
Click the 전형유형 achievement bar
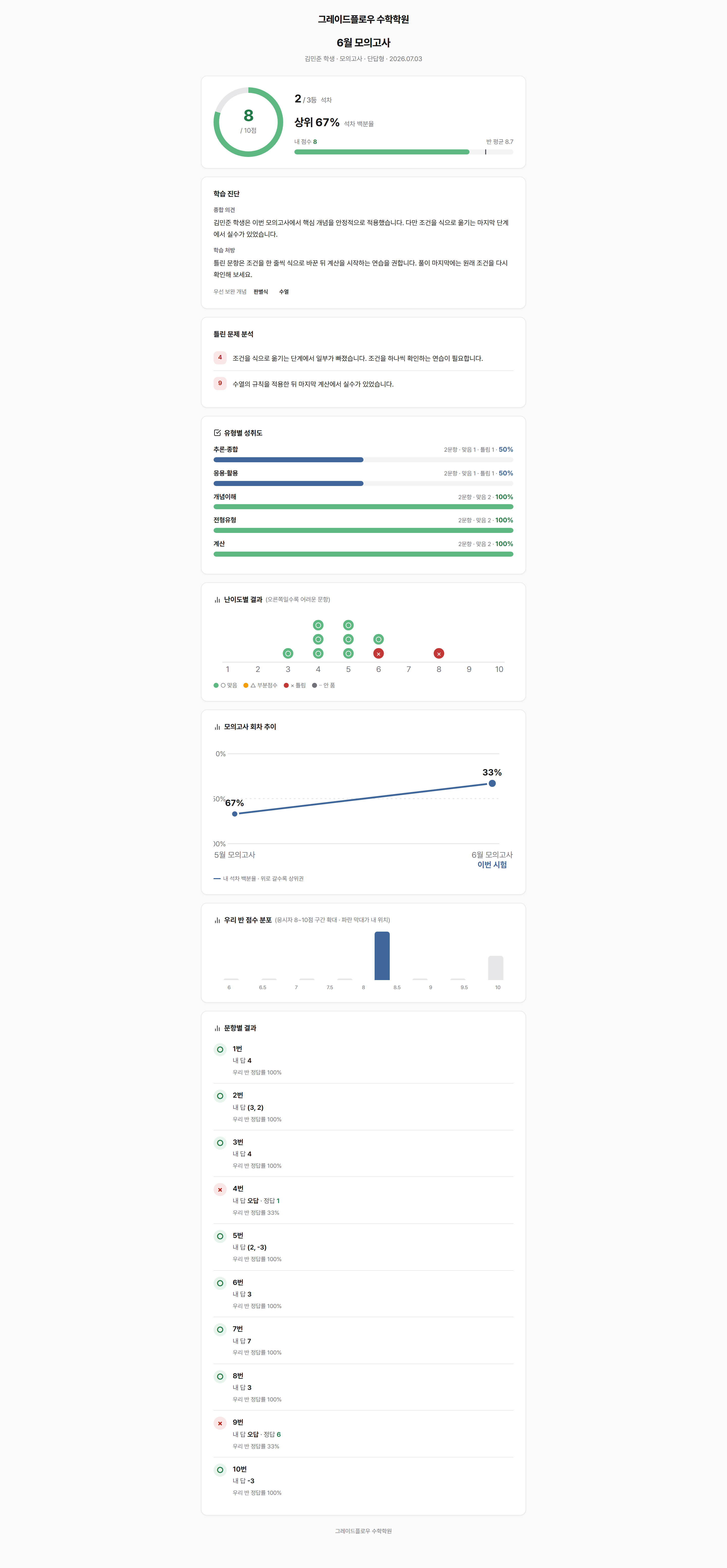click(363, 530)
